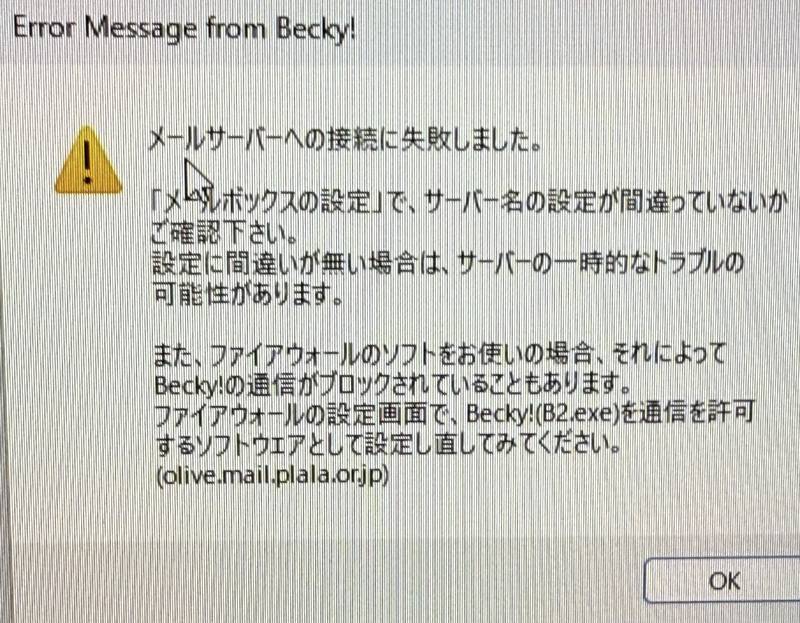
Task: Click the text "Becky!(B2.exe)" in the message
Action: [542, 414]
